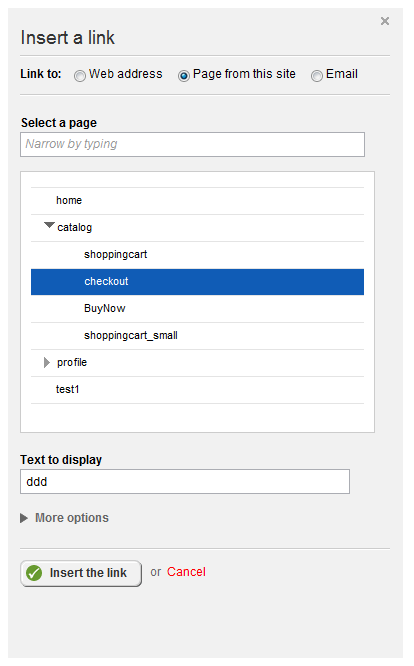Select the checkout page row
Viewport: 414px width, 666px height.
(197, 282)
